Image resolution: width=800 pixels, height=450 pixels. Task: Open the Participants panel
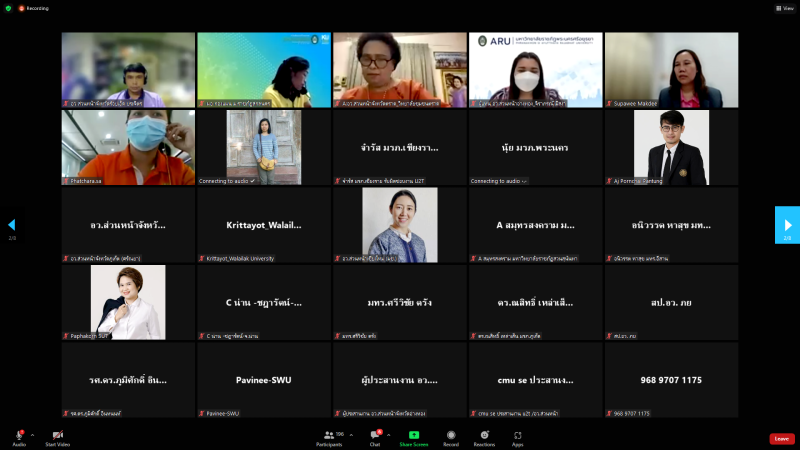(x=329, y=438)
